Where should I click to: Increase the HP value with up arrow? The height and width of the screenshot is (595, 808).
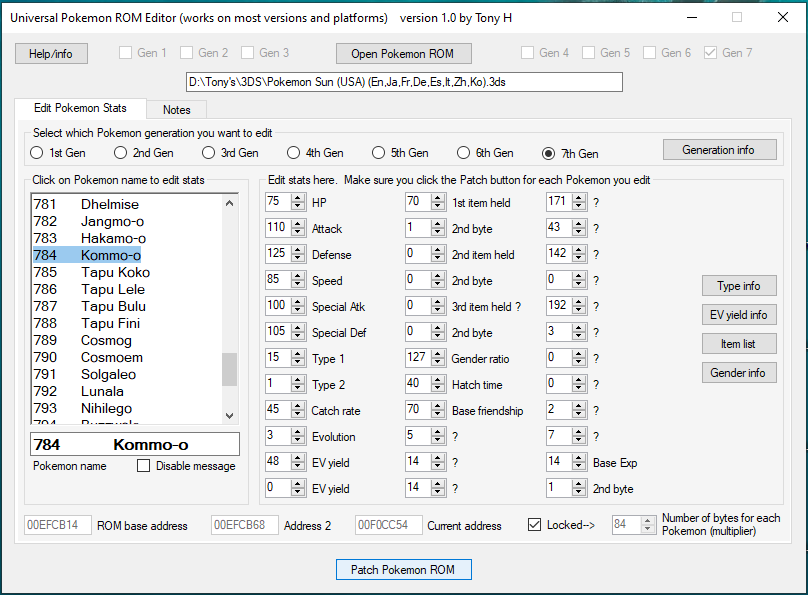point(298,198)
